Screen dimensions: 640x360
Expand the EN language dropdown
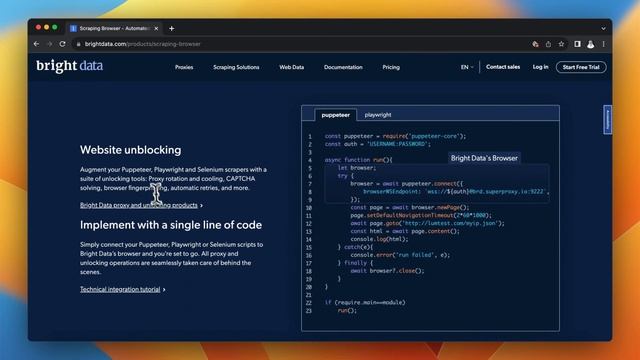tap(467, 67)
